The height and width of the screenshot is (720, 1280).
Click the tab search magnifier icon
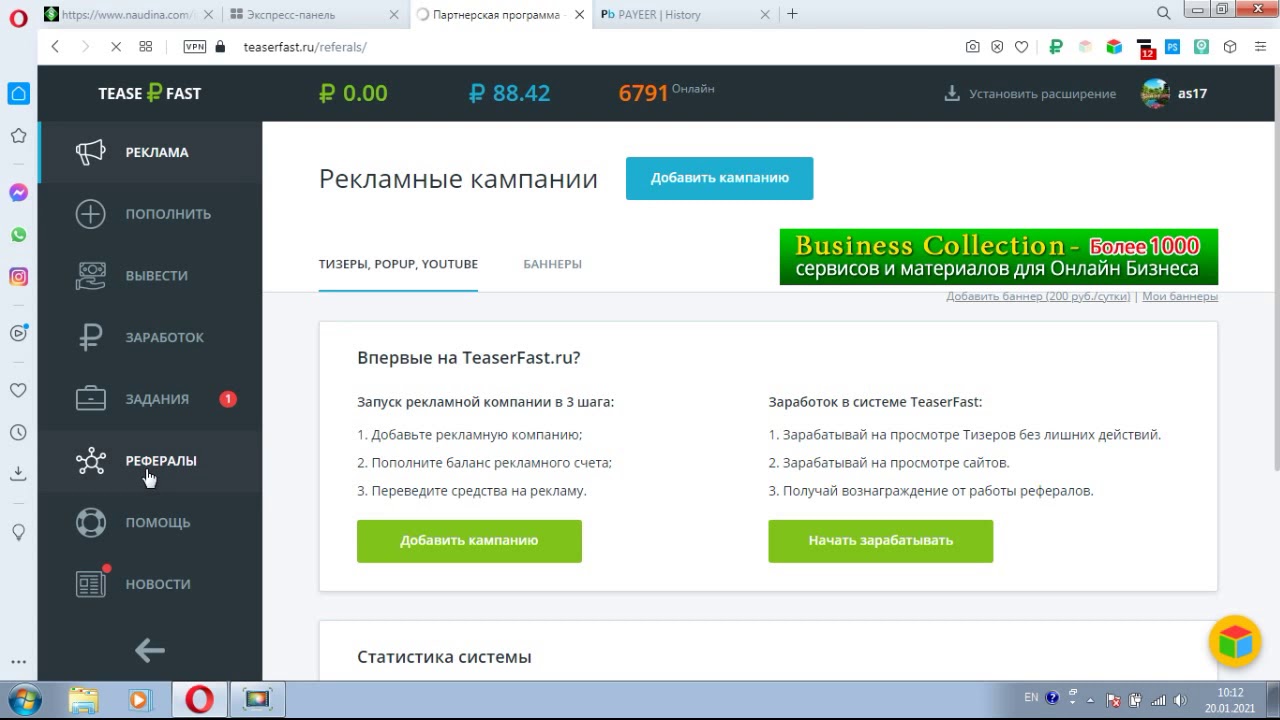click(1163, 14)
